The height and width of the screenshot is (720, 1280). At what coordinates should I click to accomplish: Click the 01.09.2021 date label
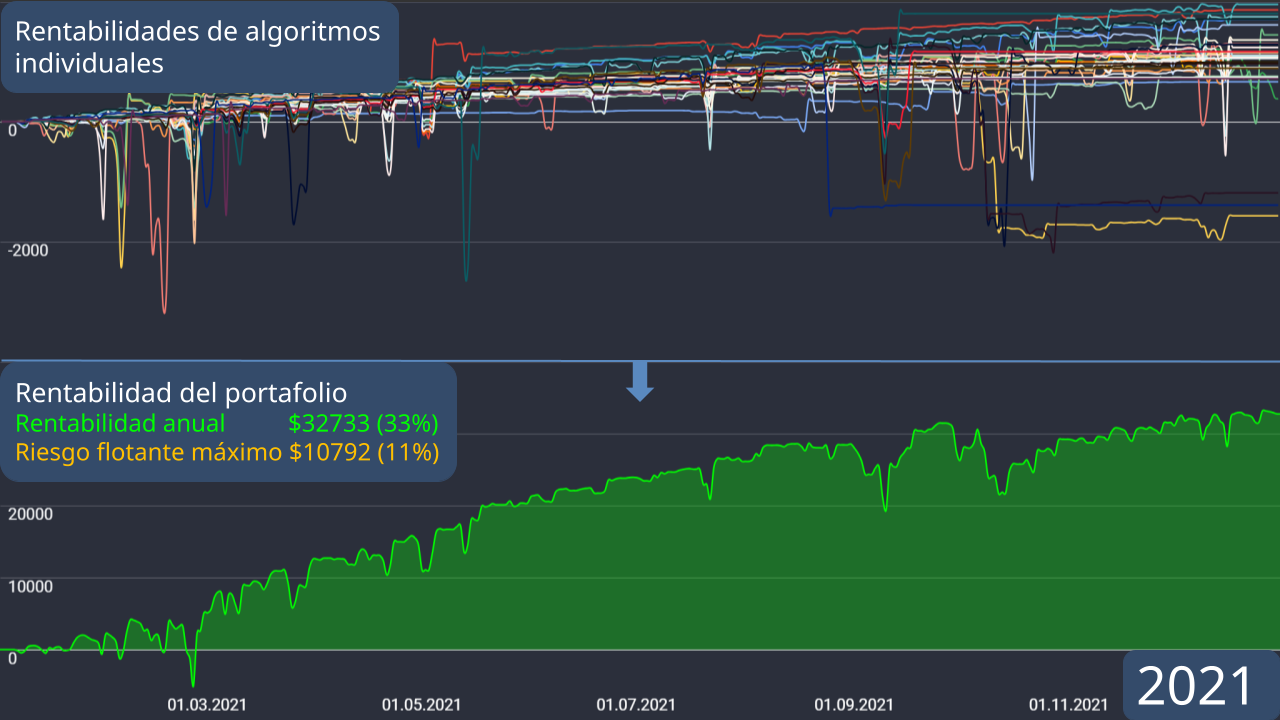[853, 704]
